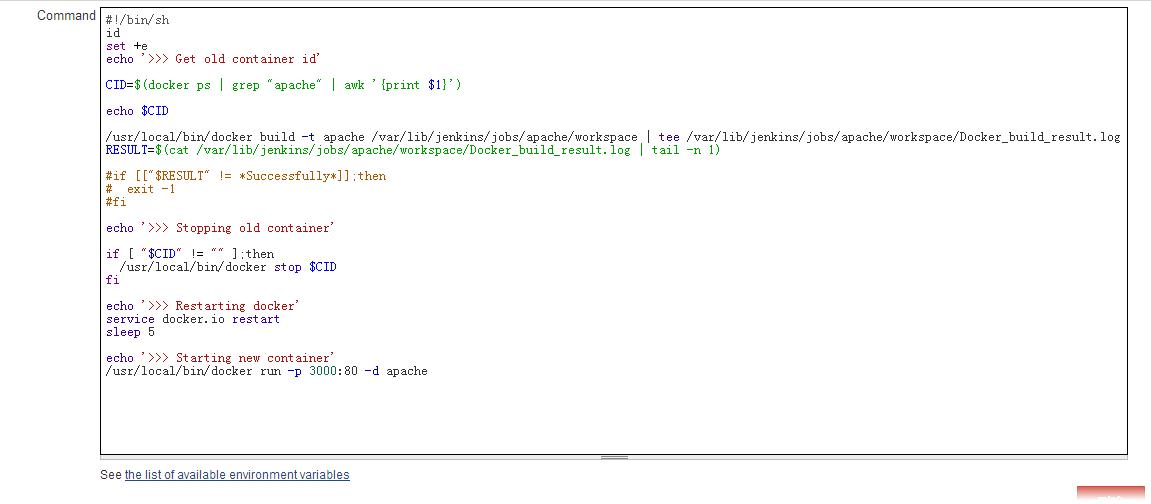Click the '#!/bin/sh' line in the script
Image resolution: width=1151 pixels, height=504 pixels.
pos(137,20)
